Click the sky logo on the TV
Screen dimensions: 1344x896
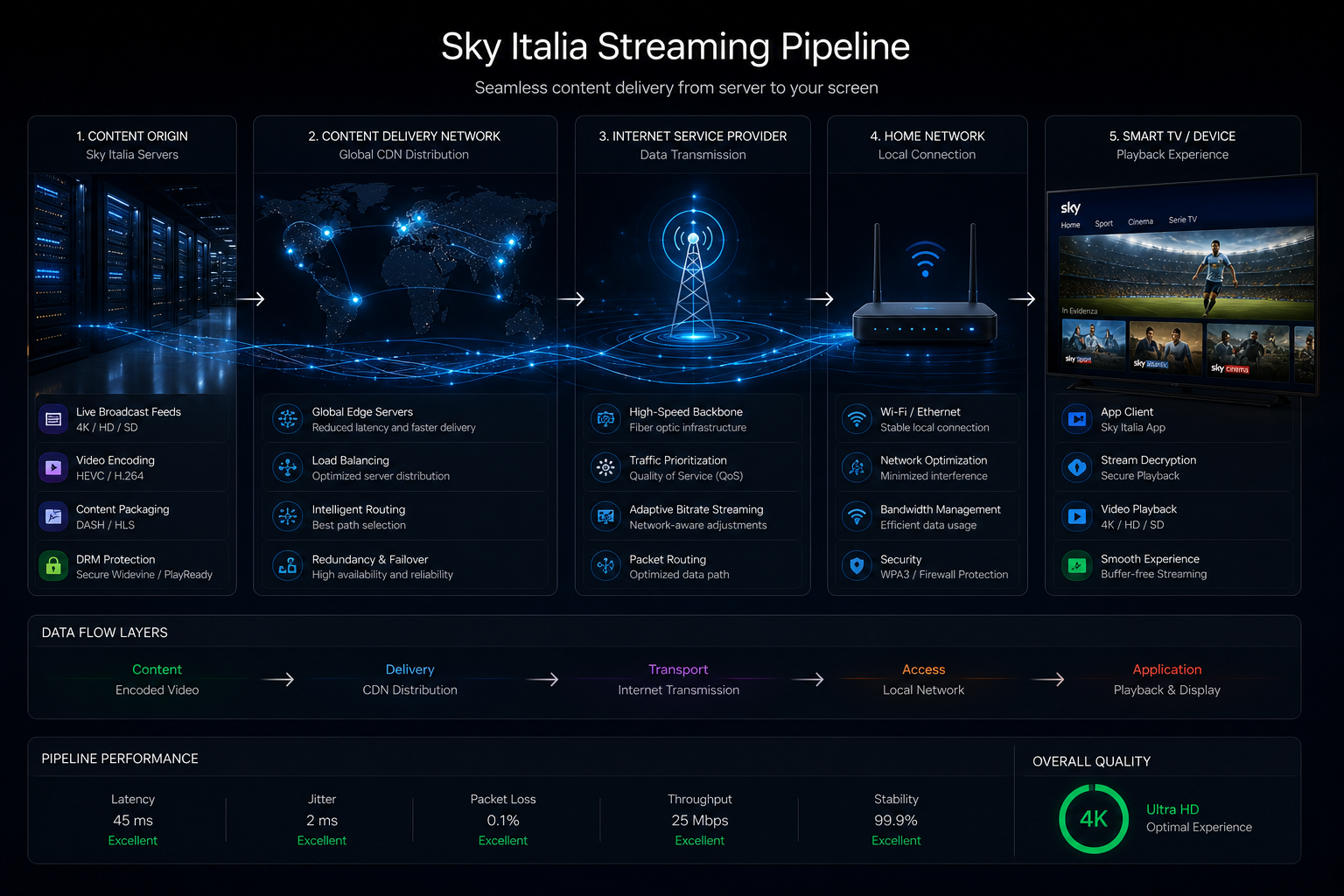[x=1070, y=207]
